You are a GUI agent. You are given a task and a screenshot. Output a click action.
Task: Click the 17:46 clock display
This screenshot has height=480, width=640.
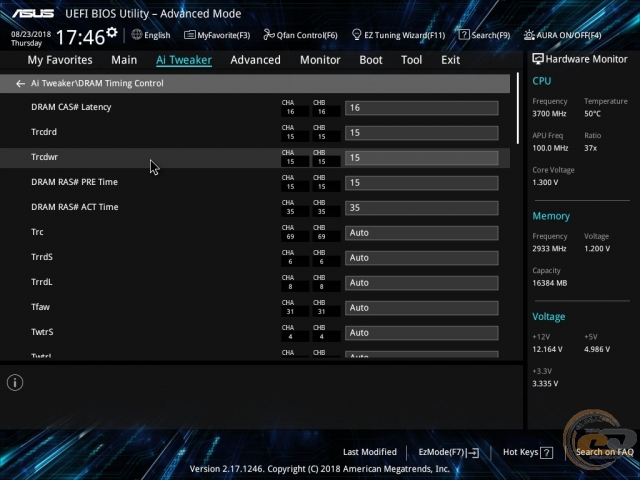[80, 37]
